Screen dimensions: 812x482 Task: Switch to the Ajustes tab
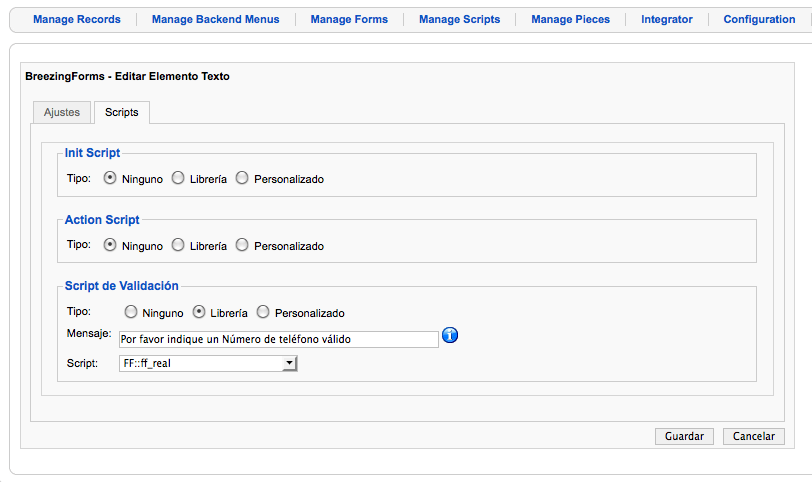point(62,112)
